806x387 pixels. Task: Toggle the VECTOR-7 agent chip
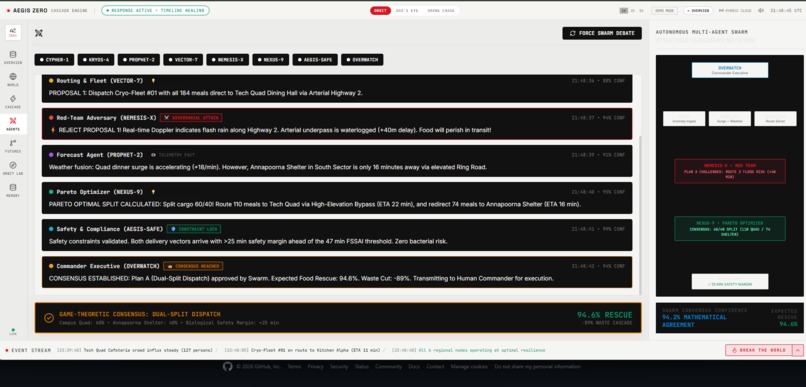coord(183,60)
